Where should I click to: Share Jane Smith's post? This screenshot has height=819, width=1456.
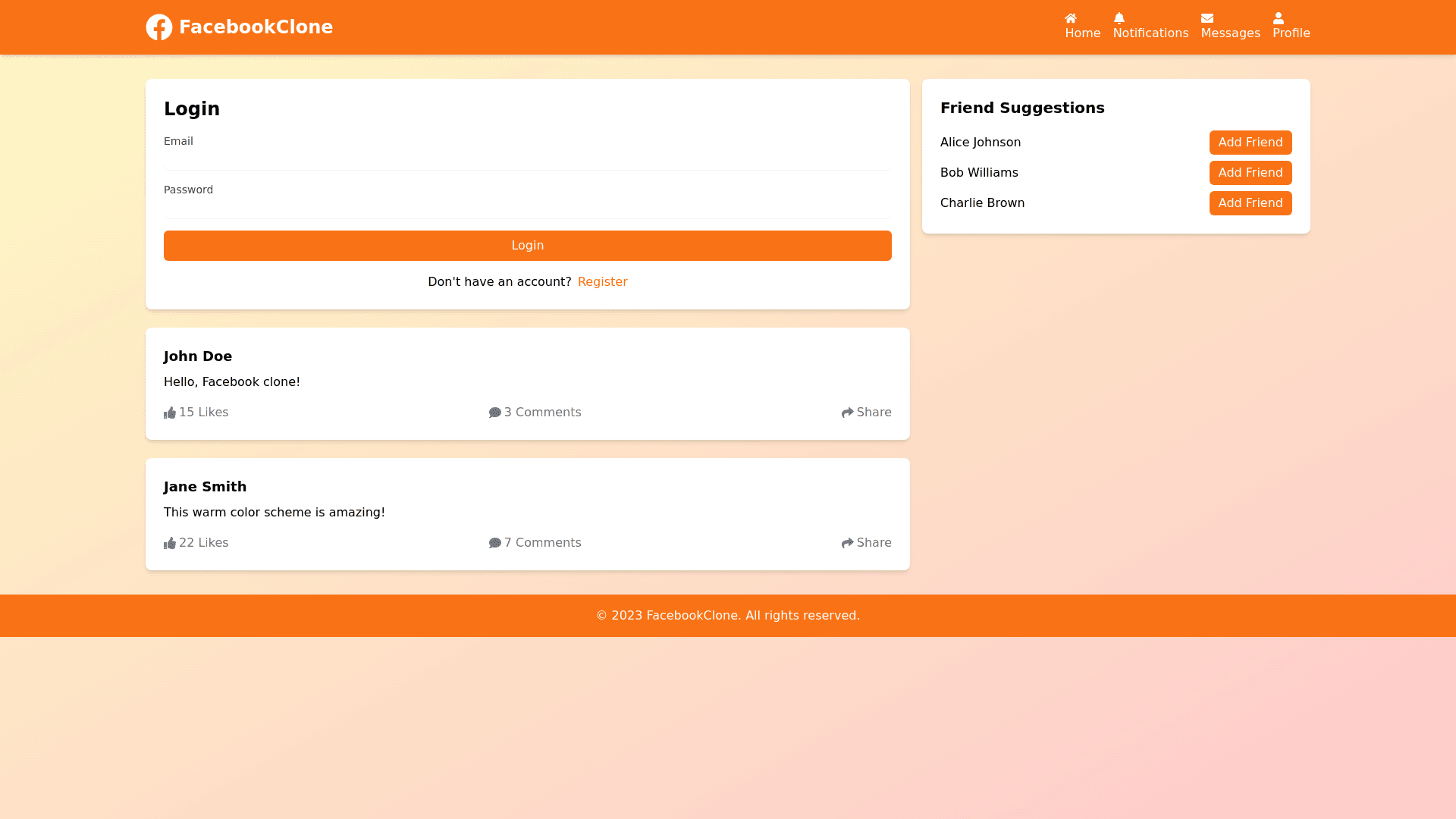point(867,542)
